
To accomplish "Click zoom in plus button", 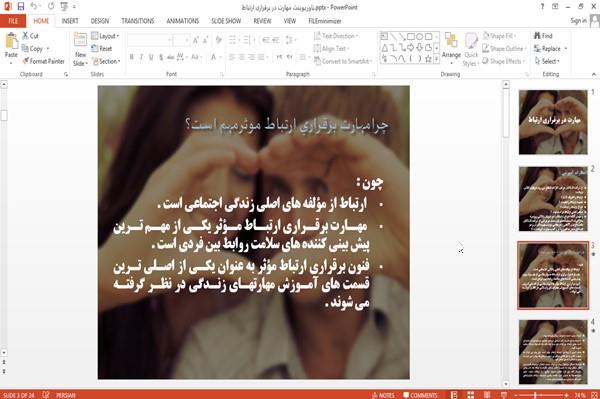I will coord(566,395).
